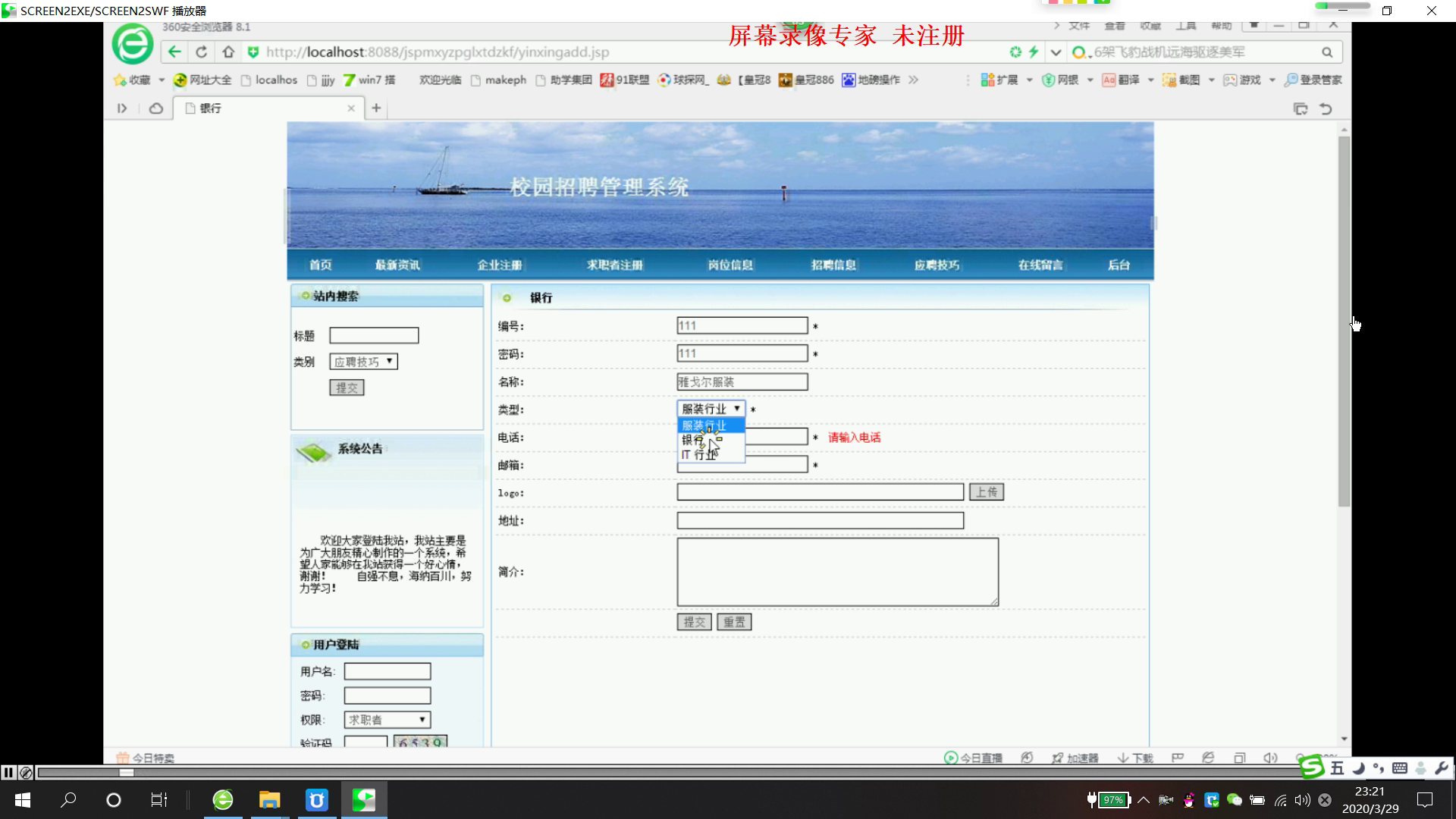Viewport: 1456px width, 819px height.
Task: Collapse the 类型 服装行业 dropdown
Action: click(711, 409)
